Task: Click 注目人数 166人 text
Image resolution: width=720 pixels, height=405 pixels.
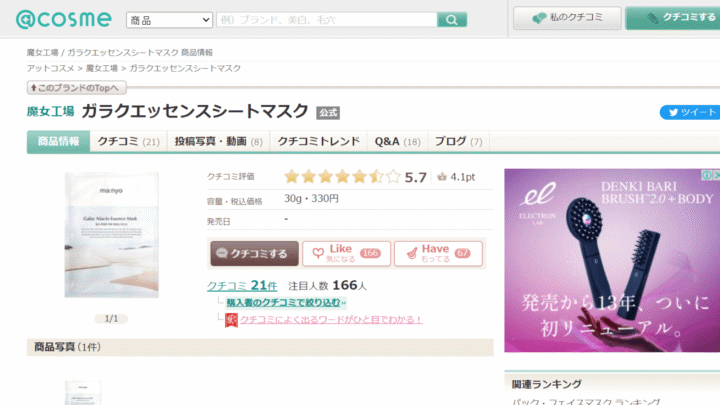Action: point(327,286)
